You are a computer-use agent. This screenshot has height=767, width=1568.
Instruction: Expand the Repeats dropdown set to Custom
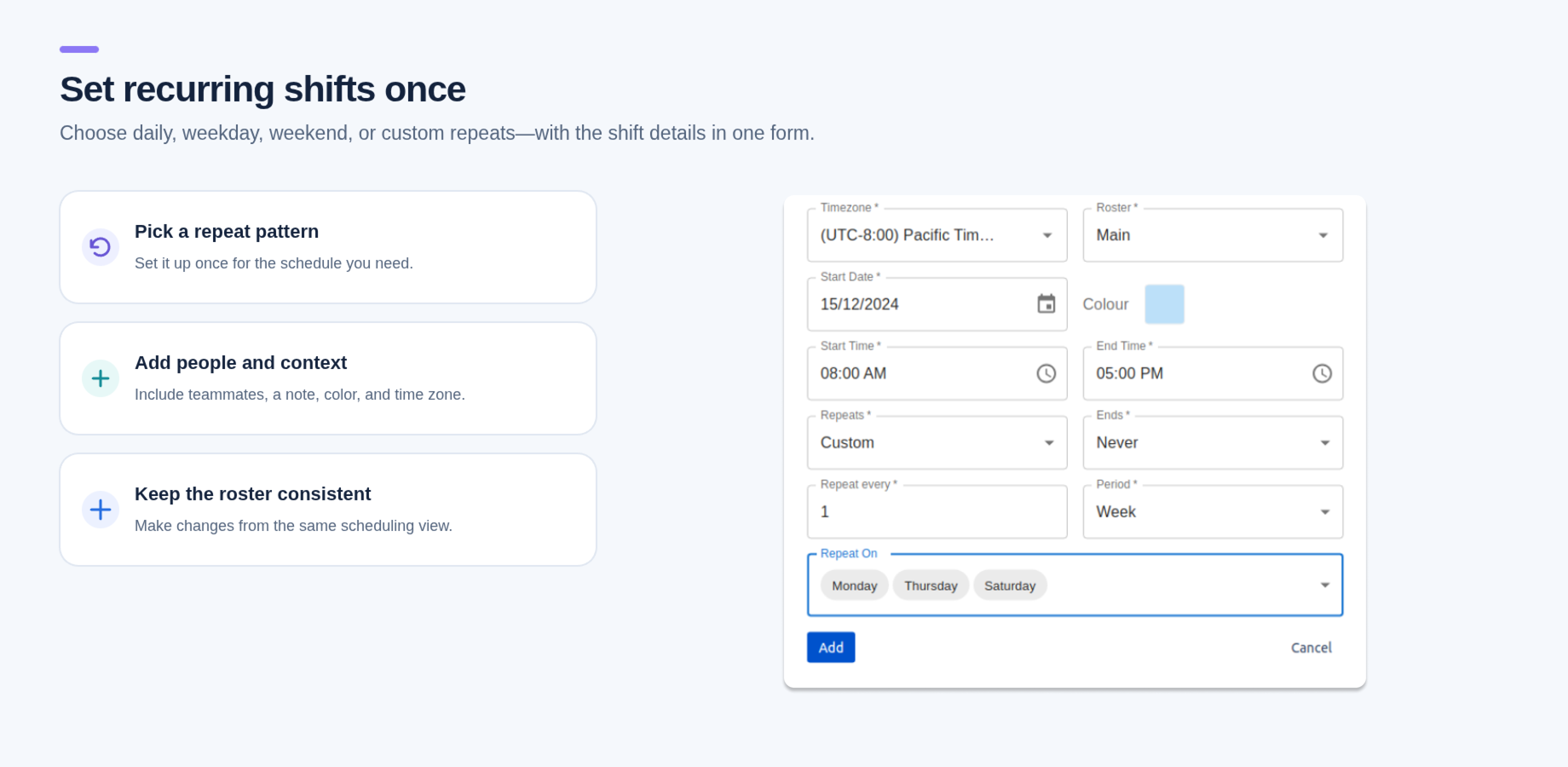coord(937,442)
